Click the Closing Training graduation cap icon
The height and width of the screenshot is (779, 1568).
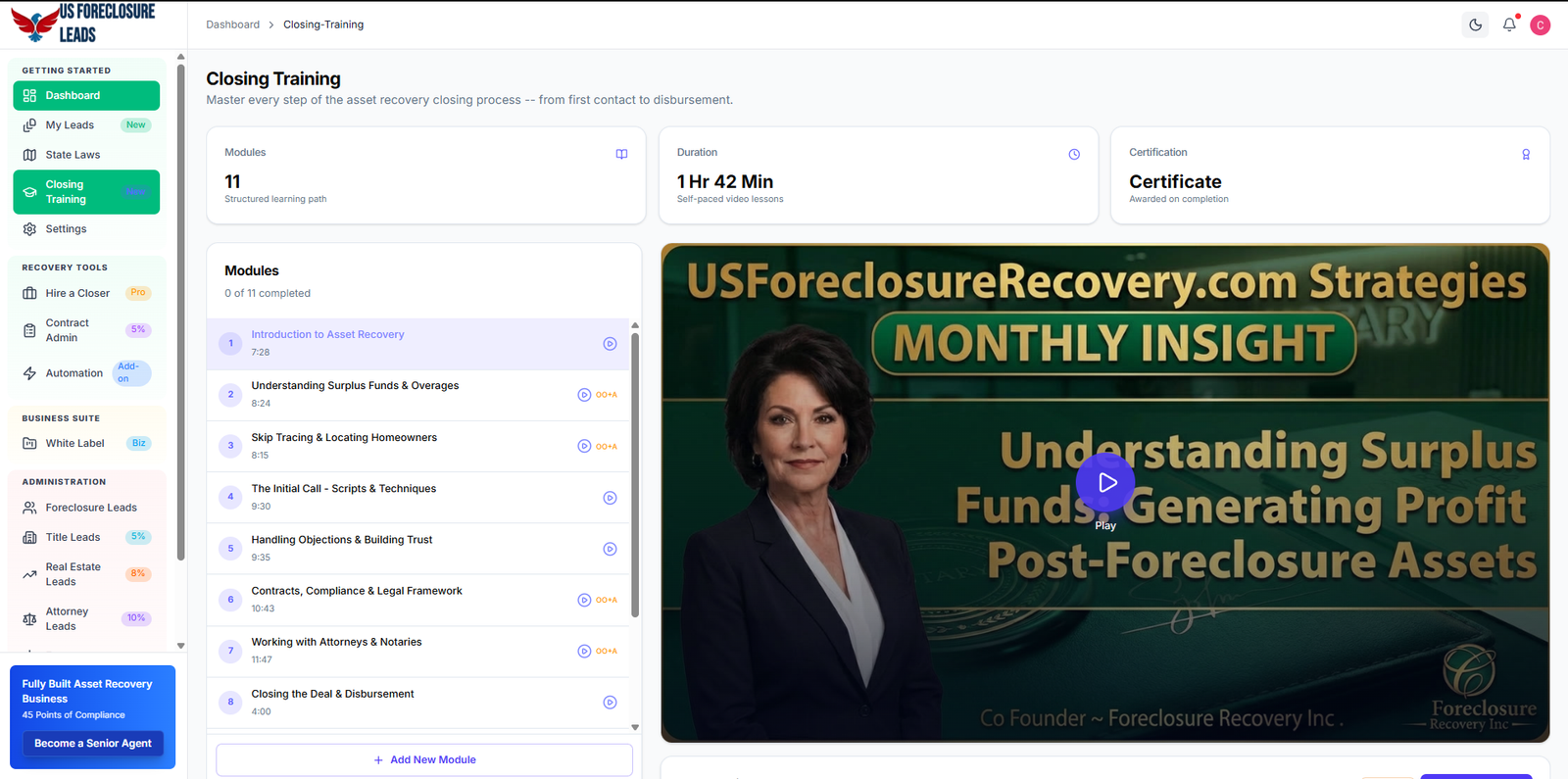coord(29,192)
